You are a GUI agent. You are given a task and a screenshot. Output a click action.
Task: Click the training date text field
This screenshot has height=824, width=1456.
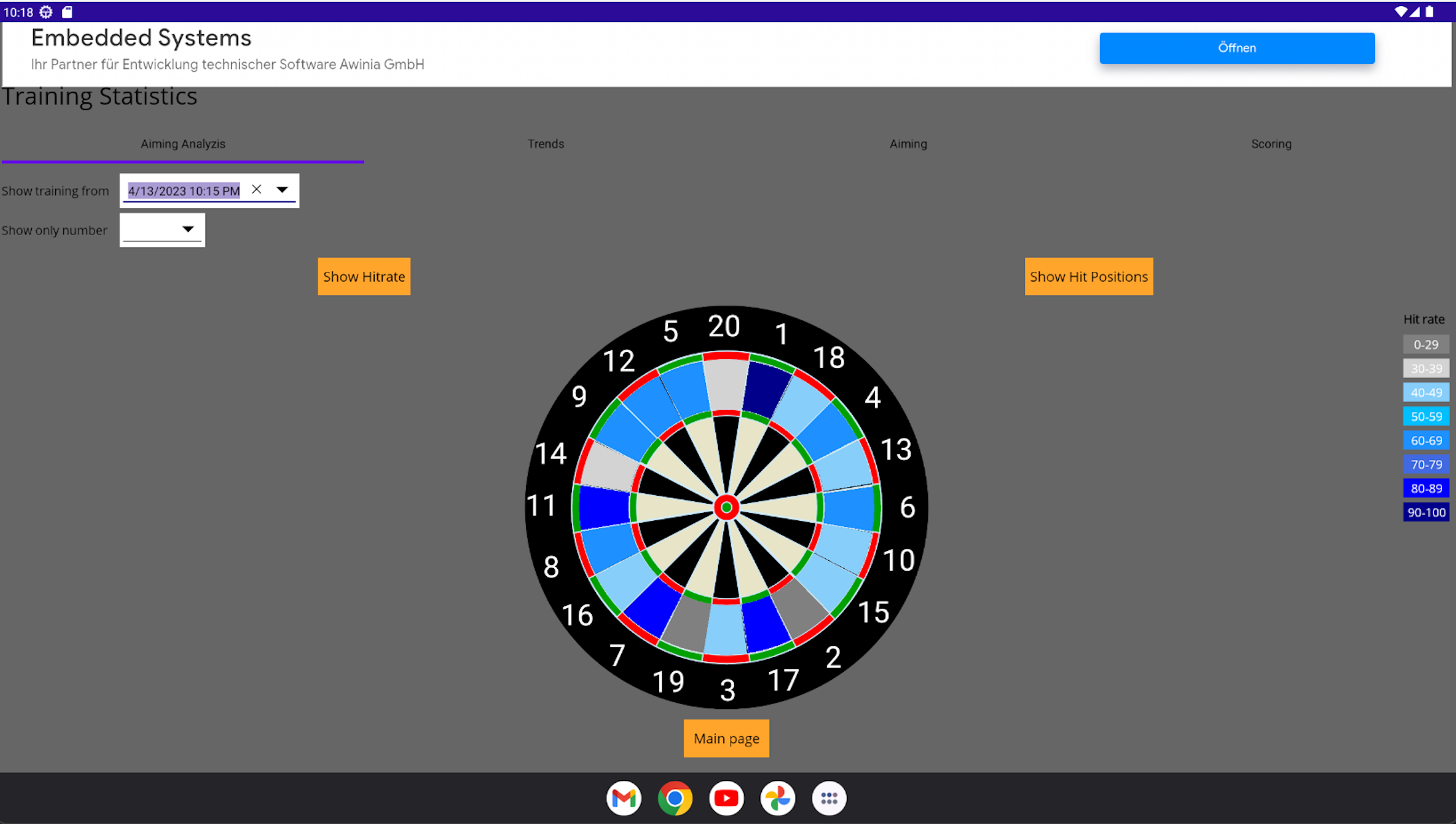[183, 191]
